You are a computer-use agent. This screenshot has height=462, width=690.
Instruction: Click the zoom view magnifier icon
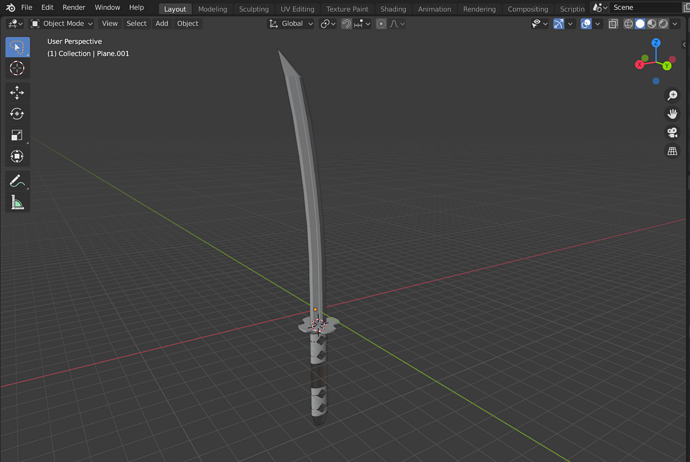click(672, 95)
